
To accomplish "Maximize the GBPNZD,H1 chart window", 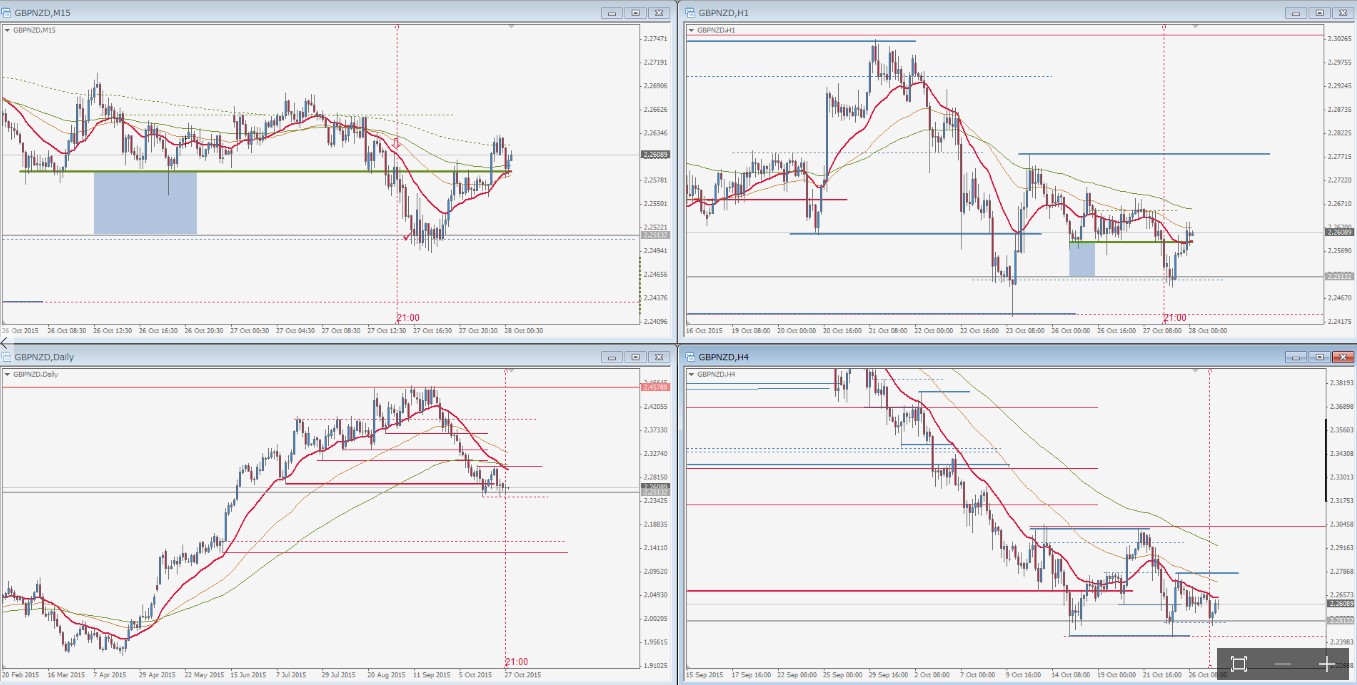I will (x=1318, y=12).
